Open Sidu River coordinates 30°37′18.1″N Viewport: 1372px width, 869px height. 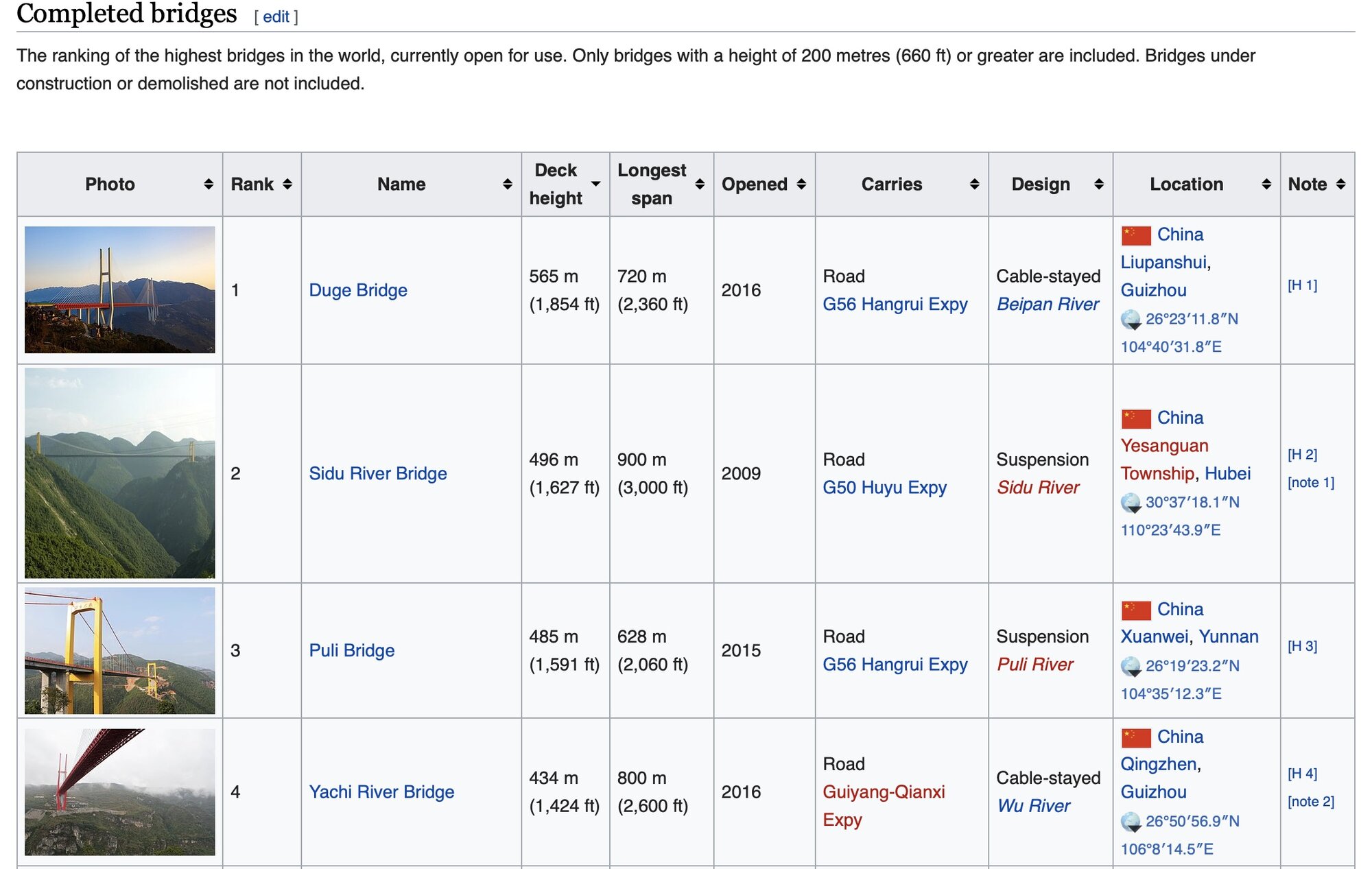coord(1192,502)
